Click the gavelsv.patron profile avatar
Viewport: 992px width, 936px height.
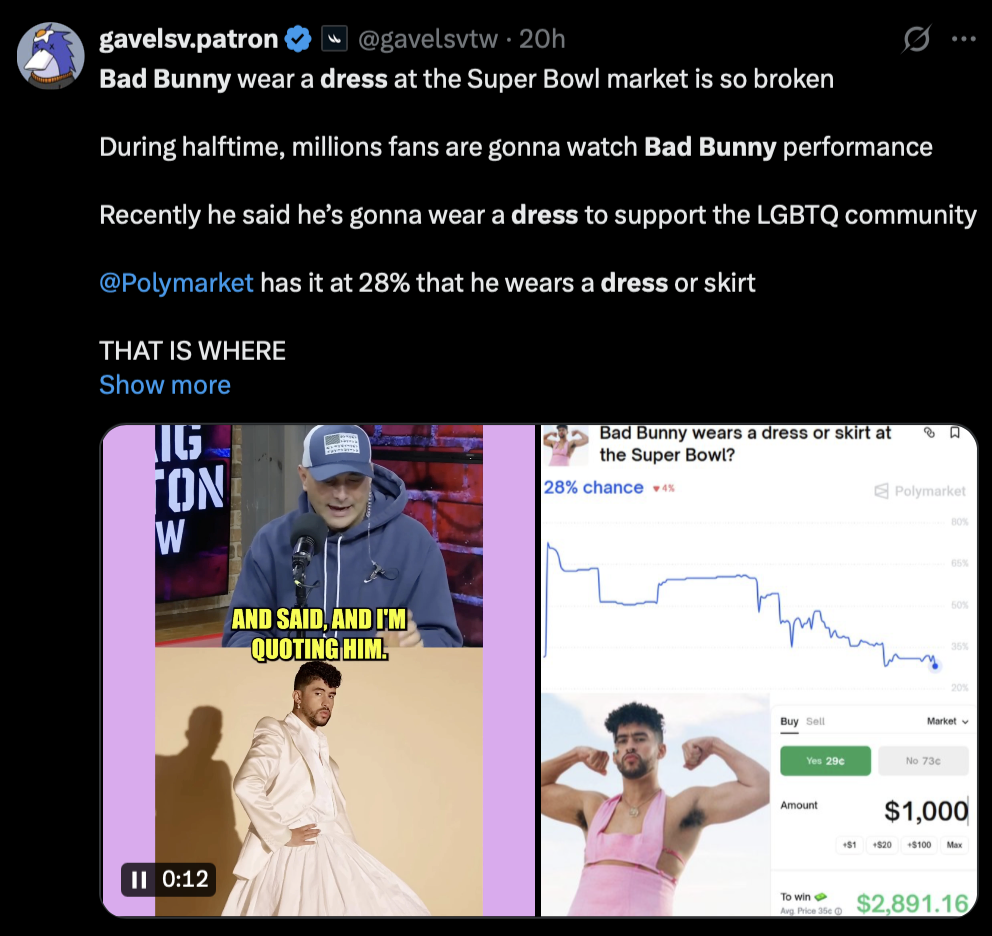coord(51,55)
